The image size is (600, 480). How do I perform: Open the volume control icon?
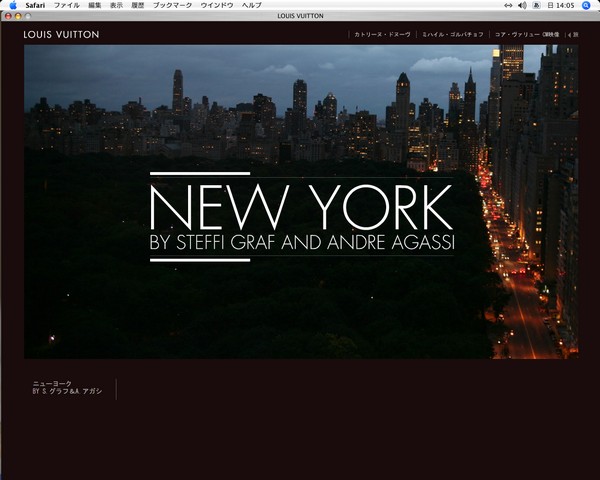(522, 5)
